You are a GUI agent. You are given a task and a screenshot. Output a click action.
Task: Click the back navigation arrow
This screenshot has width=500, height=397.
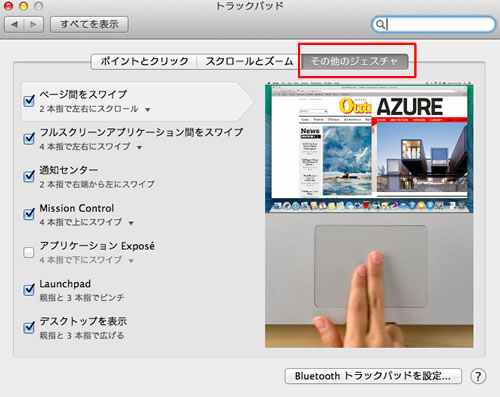coord(14,25)
